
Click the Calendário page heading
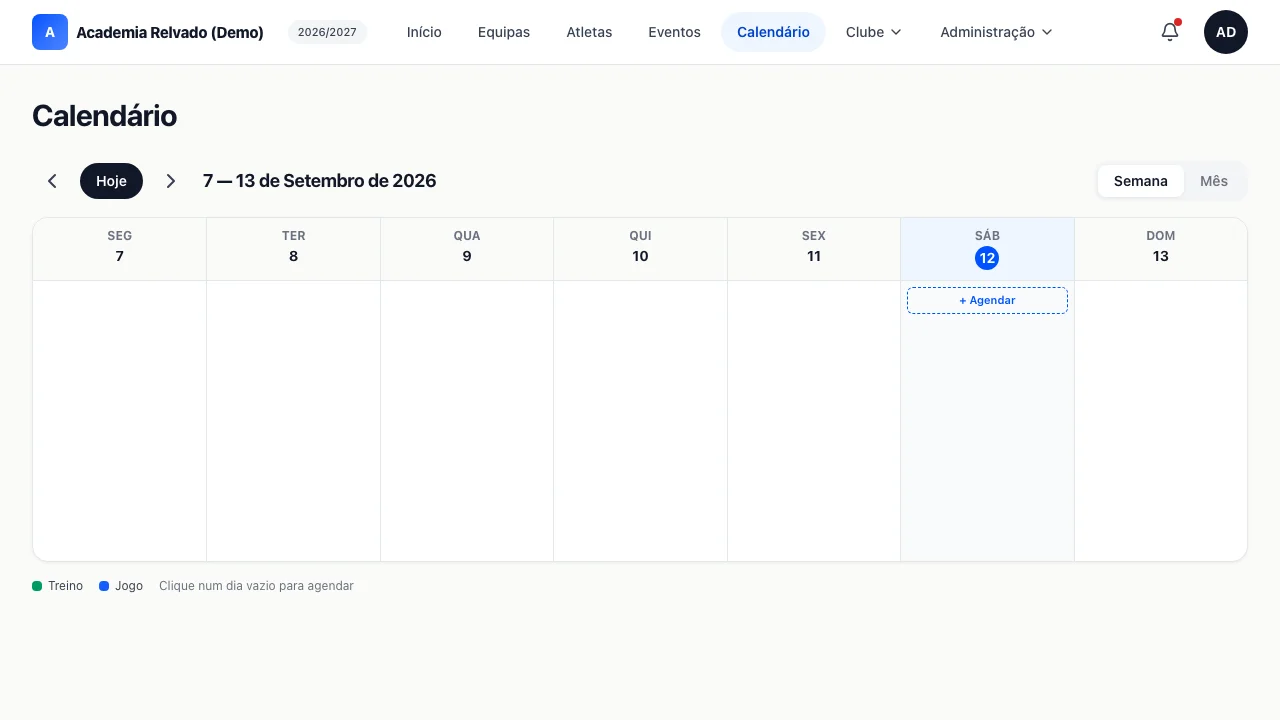coord(104,116)
